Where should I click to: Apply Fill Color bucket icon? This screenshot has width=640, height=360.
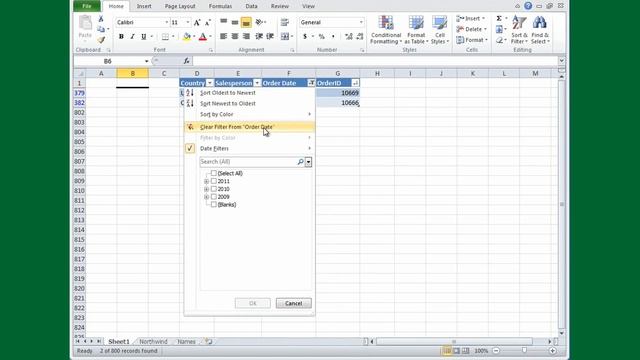(x=187, y=36)
